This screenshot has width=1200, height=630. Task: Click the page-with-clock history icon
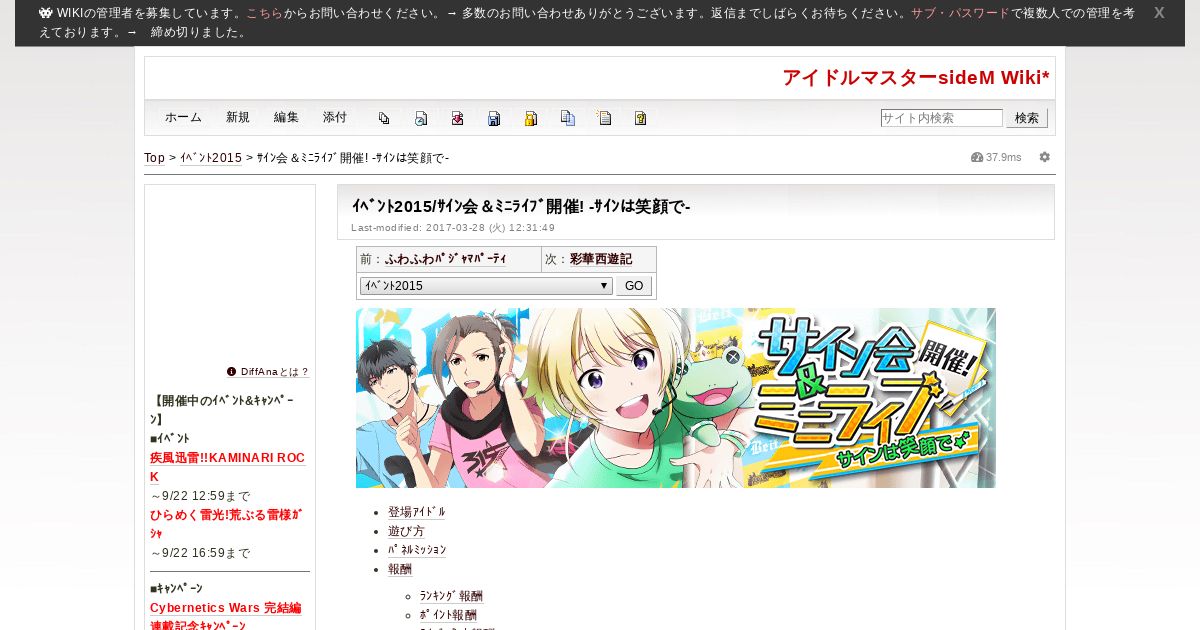421,118
